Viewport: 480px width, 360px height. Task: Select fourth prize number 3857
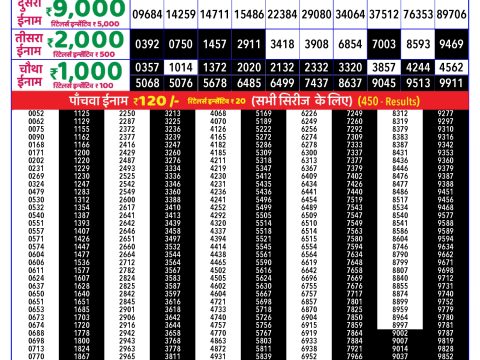click(x=384, y=68)
